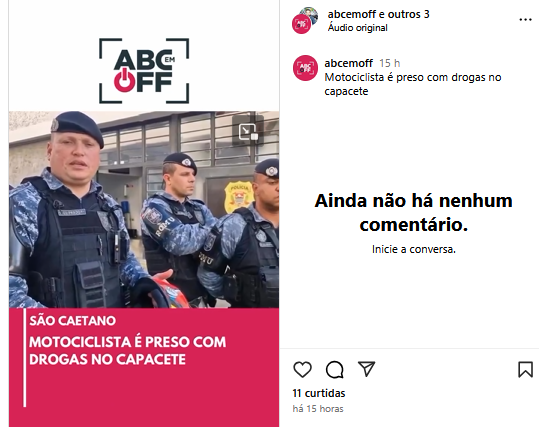
Task: Save post with bookmark icon
Action: tap(526, 370)
